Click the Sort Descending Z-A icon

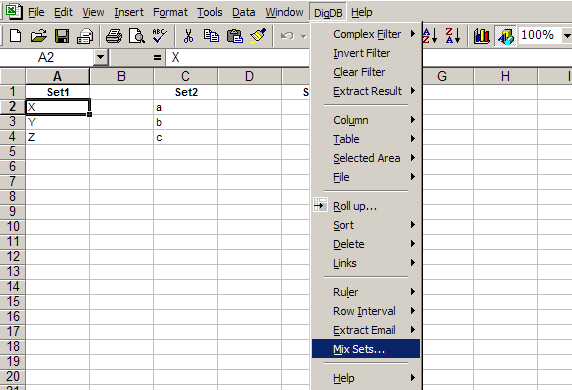point(453,36)
